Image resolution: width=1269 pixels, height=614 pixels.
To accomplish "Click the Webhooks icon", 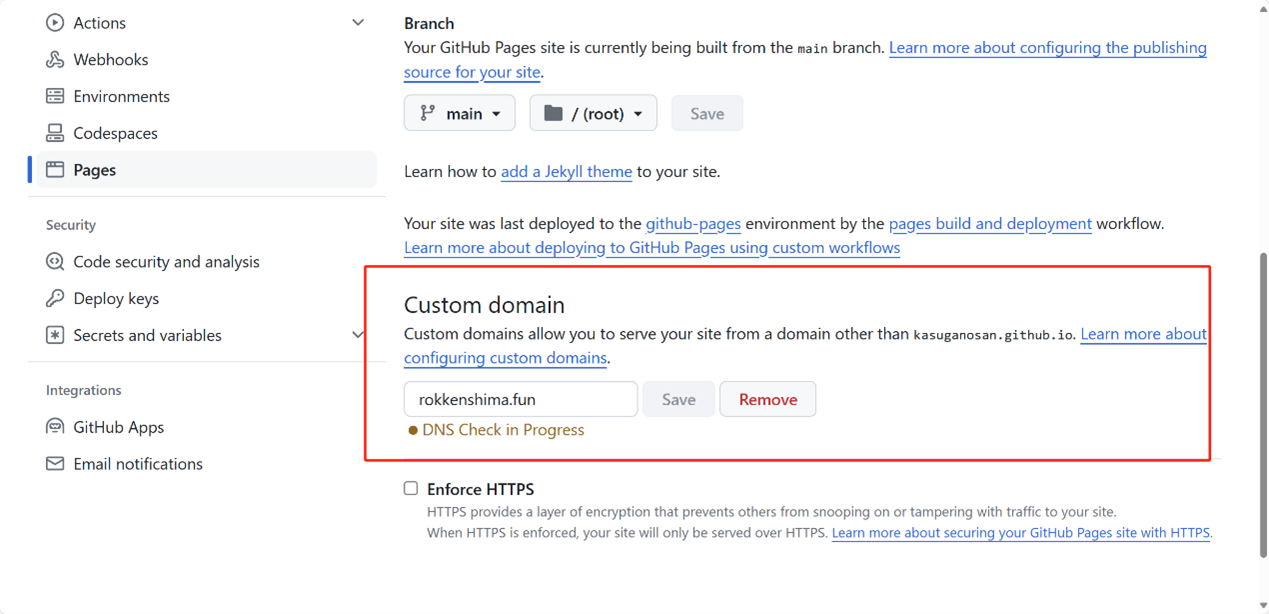I will [x=55, y=60].
